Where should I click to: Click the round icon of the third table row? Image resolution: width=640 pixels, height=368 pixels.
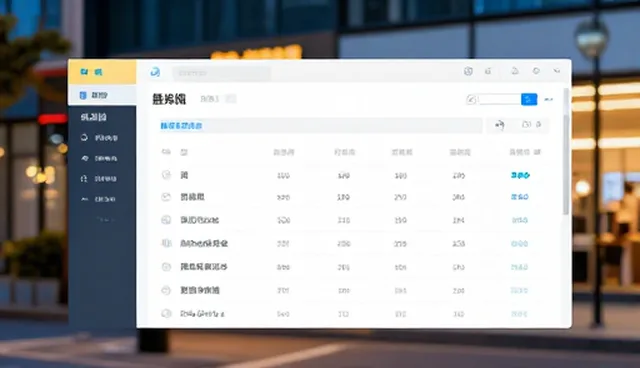pyautogui.click(x=166, y=220)
